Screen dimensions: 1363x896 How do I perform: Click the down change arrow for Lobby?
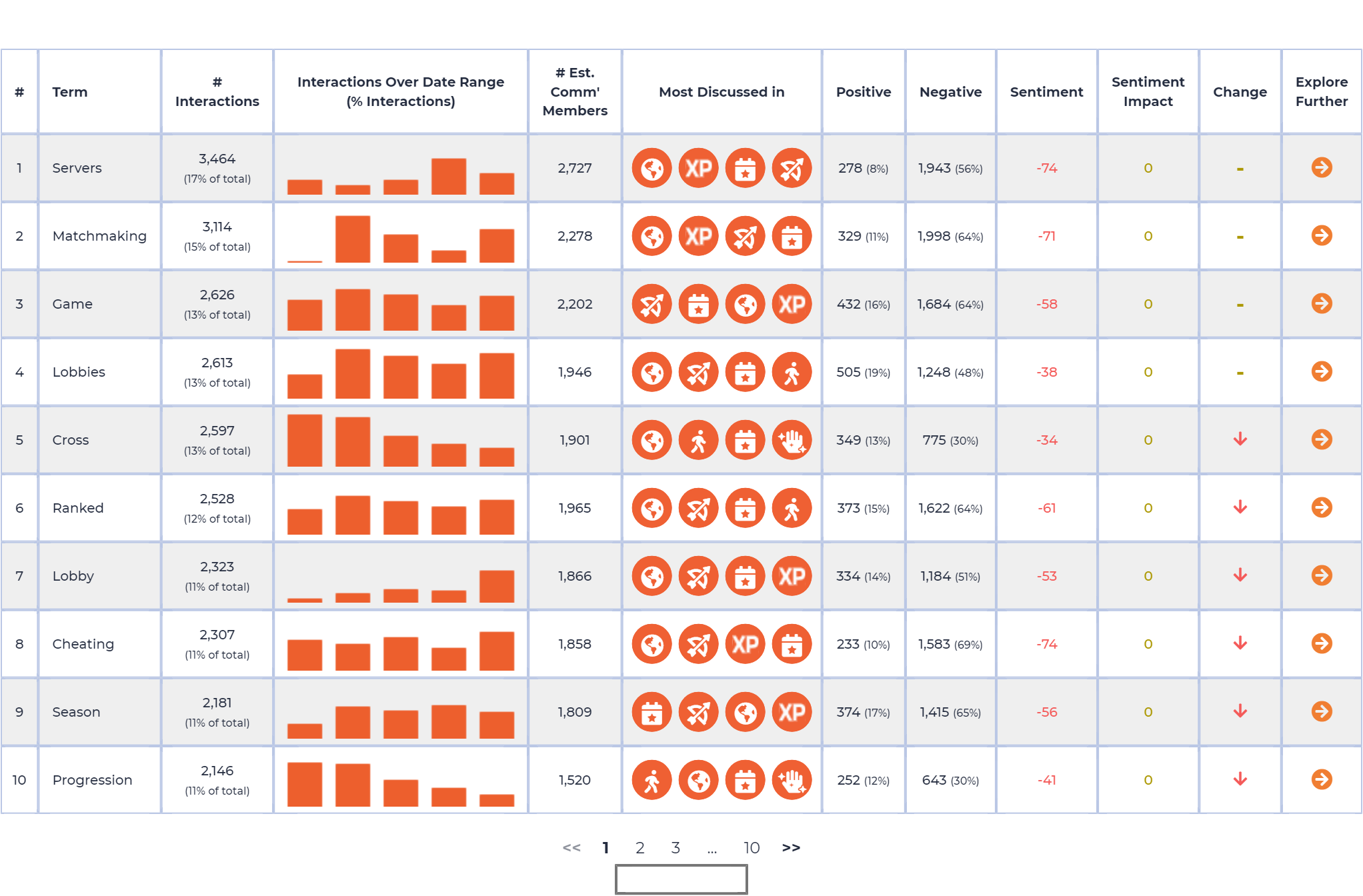(x=1240, y=575)
